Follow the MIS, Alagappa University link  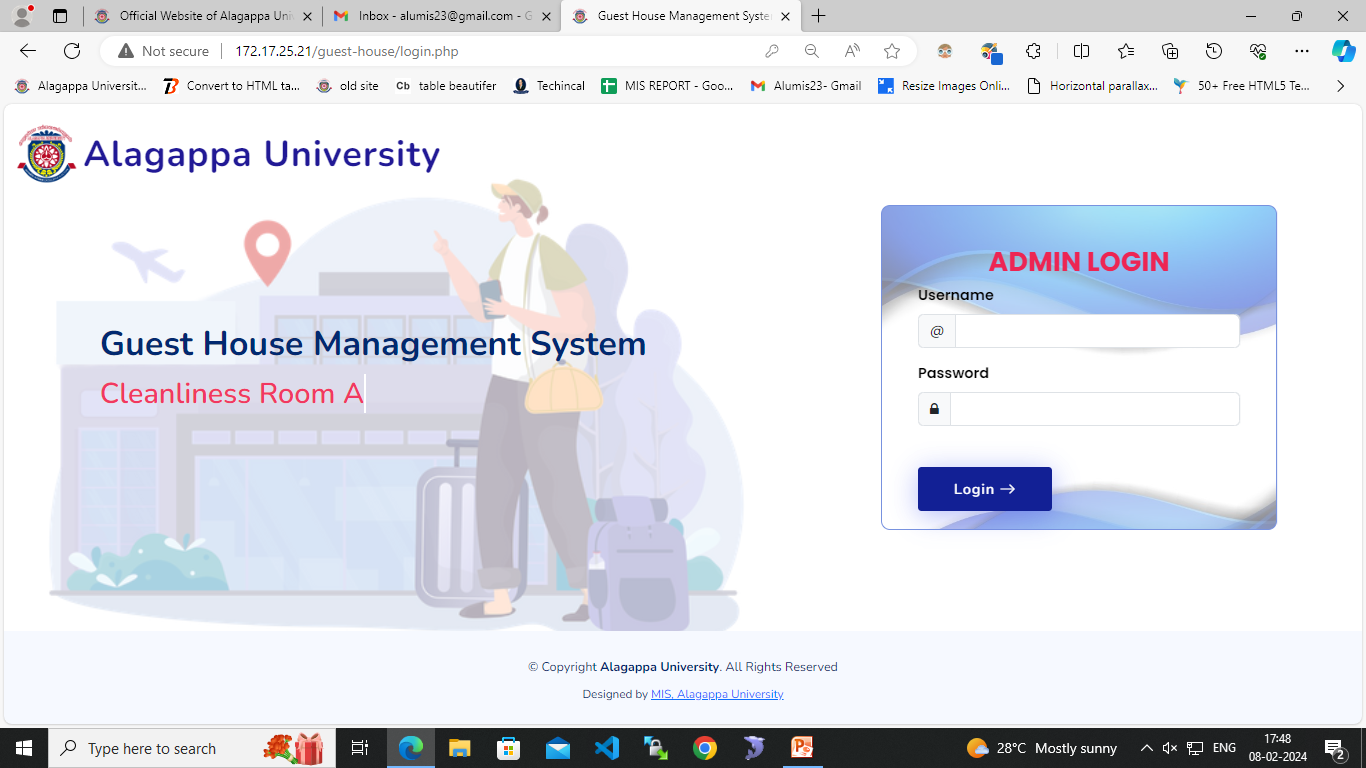tap(717, 694)
